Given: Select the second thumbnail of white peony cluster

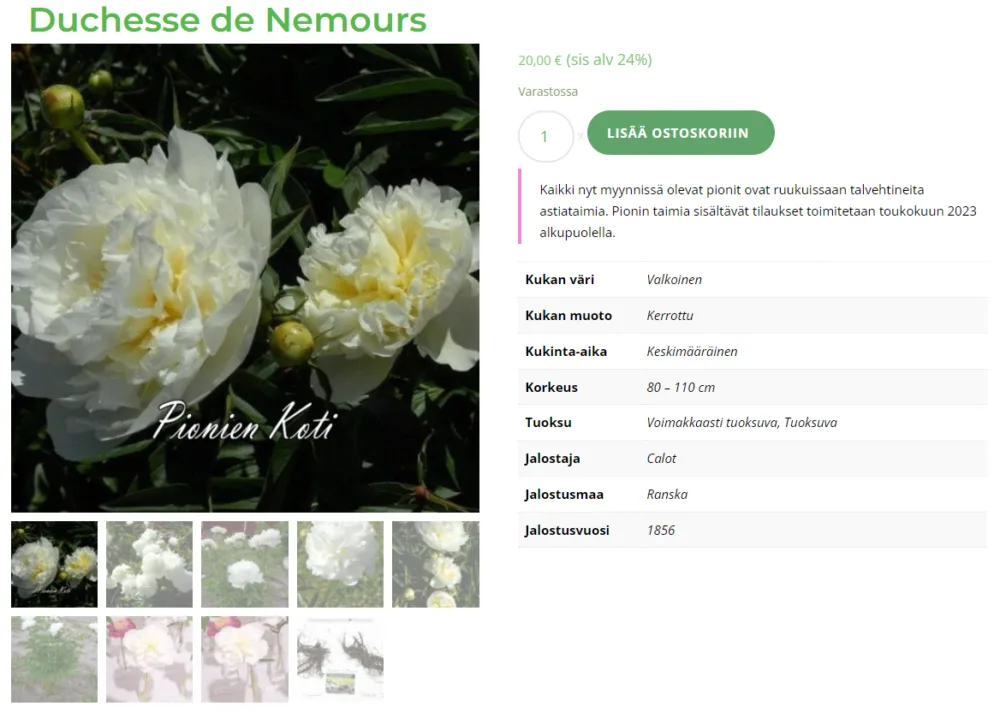Looking at the screenshot, I should (149, 564).
